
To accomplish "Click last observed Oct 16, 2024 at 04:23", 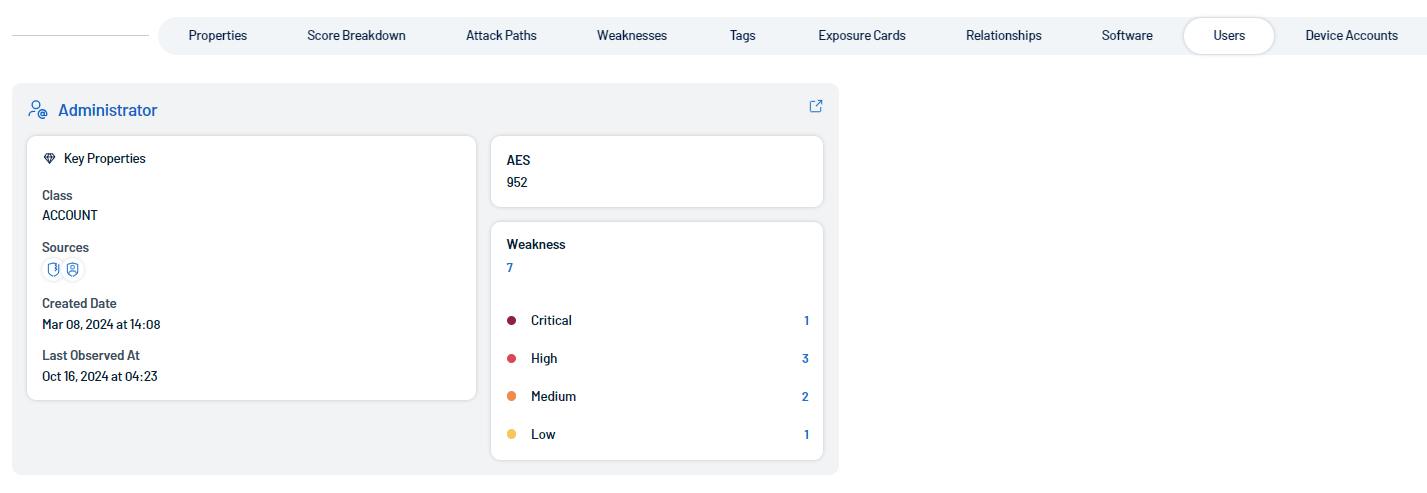I will tap(100, 377).
